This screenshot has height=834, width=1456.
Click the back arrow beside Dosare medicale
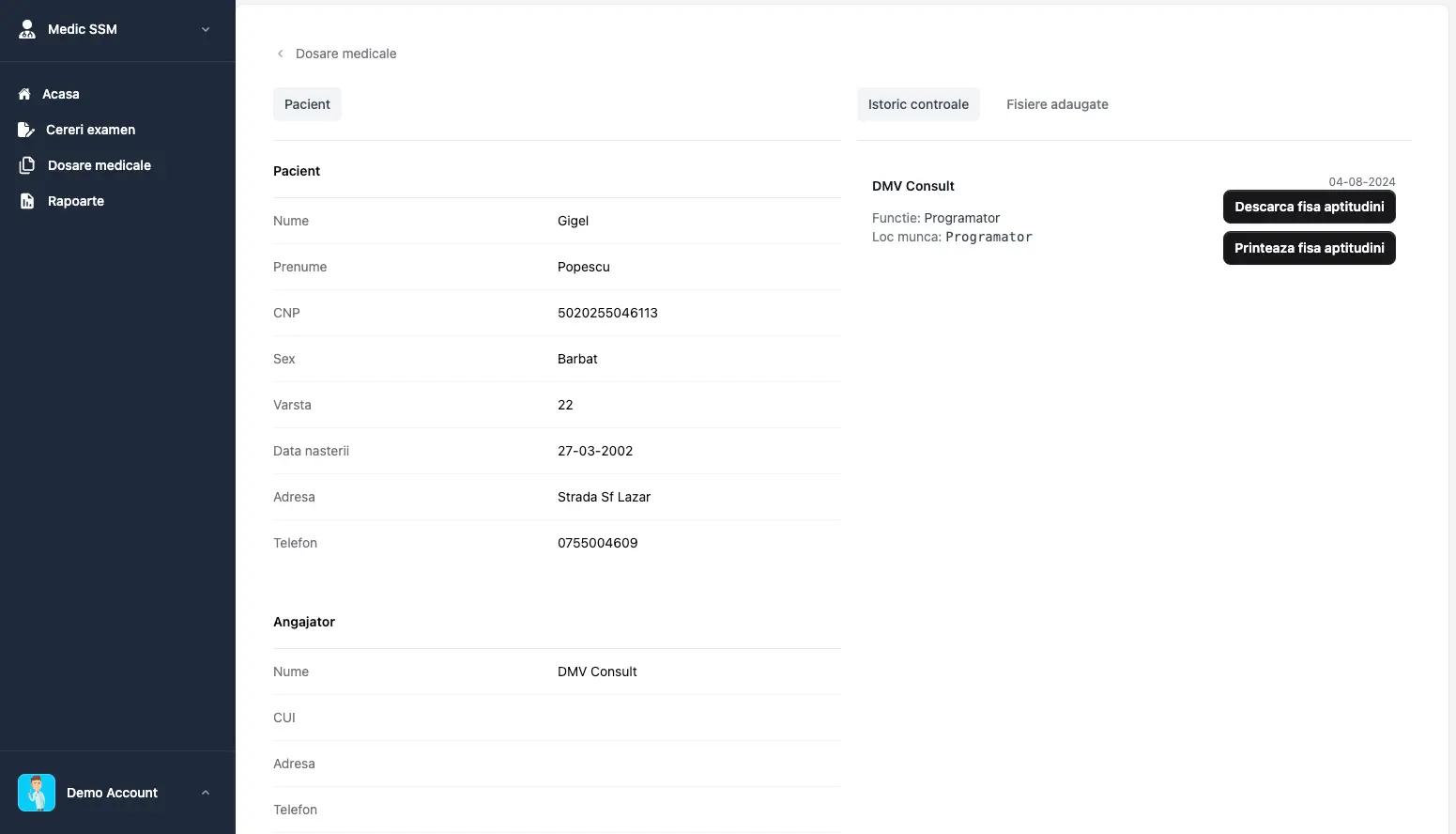[x=280, y=54]
